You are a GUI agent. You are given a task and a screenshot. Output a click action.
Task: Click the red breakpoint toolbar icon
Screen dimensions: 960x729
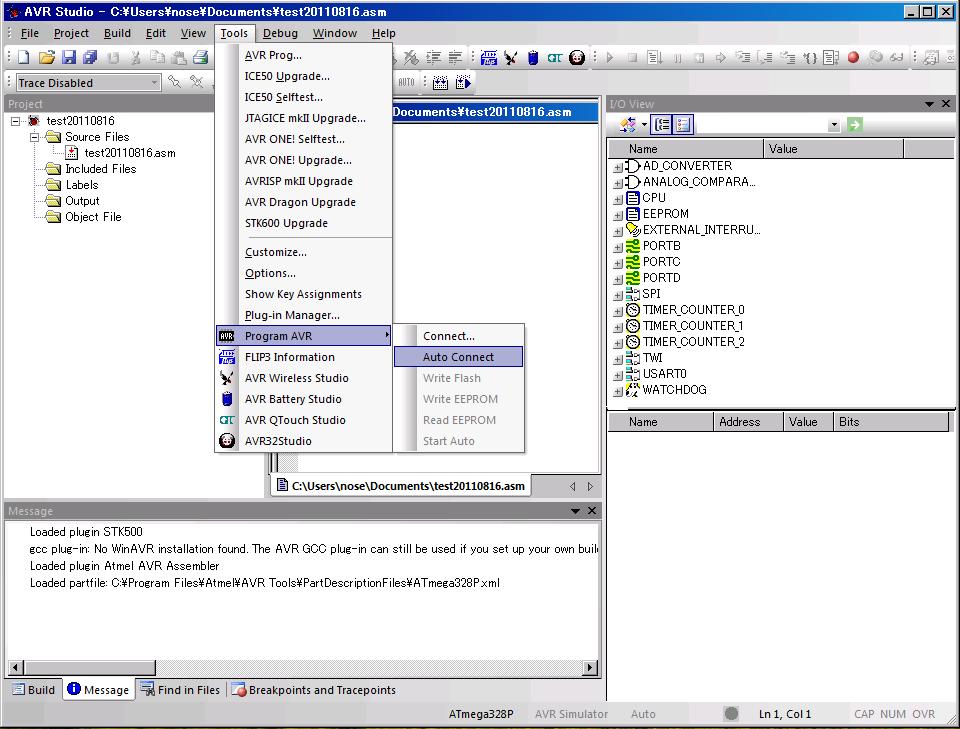[x=853, y=58]
